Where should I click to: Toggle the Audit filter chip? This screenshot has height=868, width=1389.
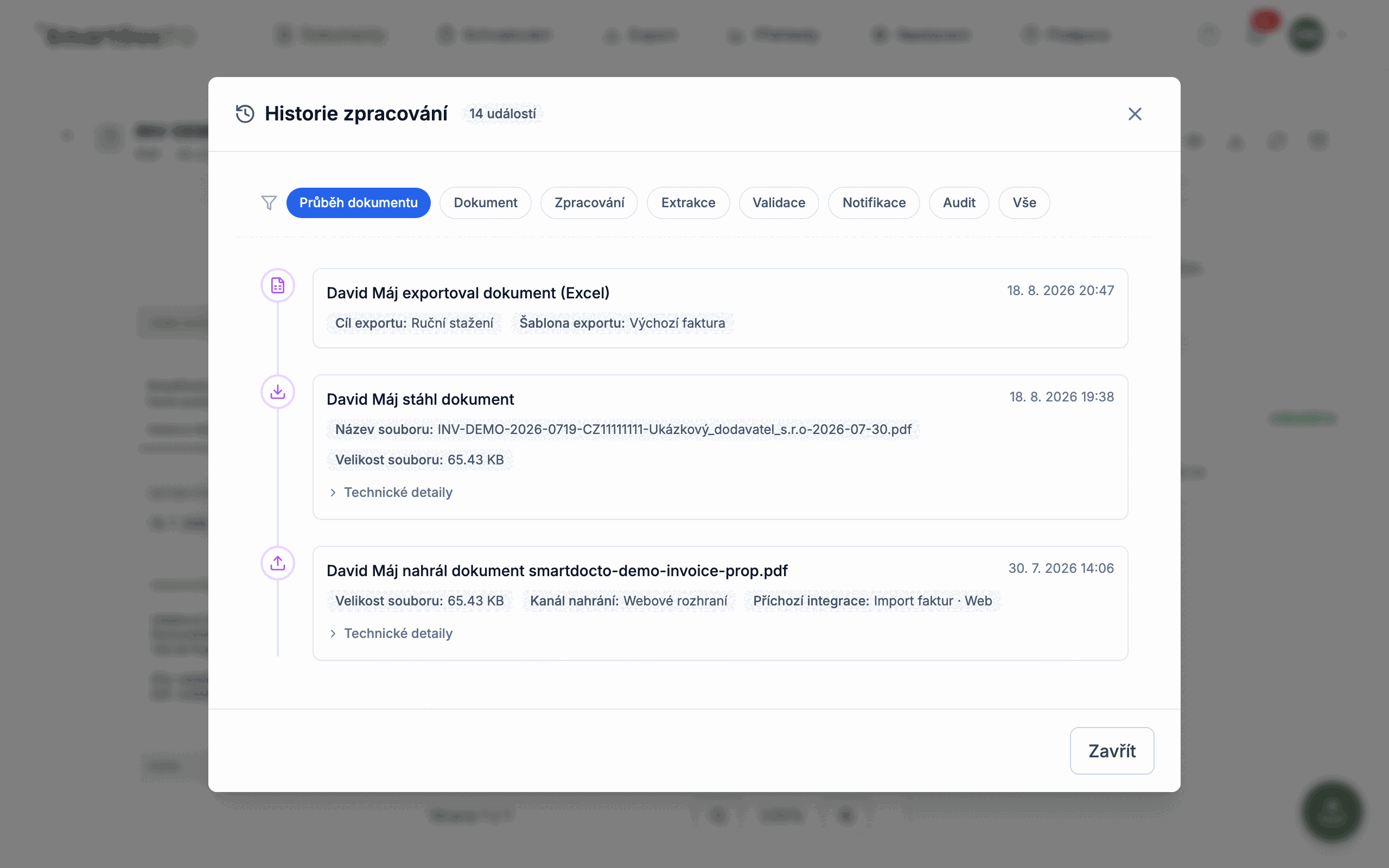[x=959, y=203]
